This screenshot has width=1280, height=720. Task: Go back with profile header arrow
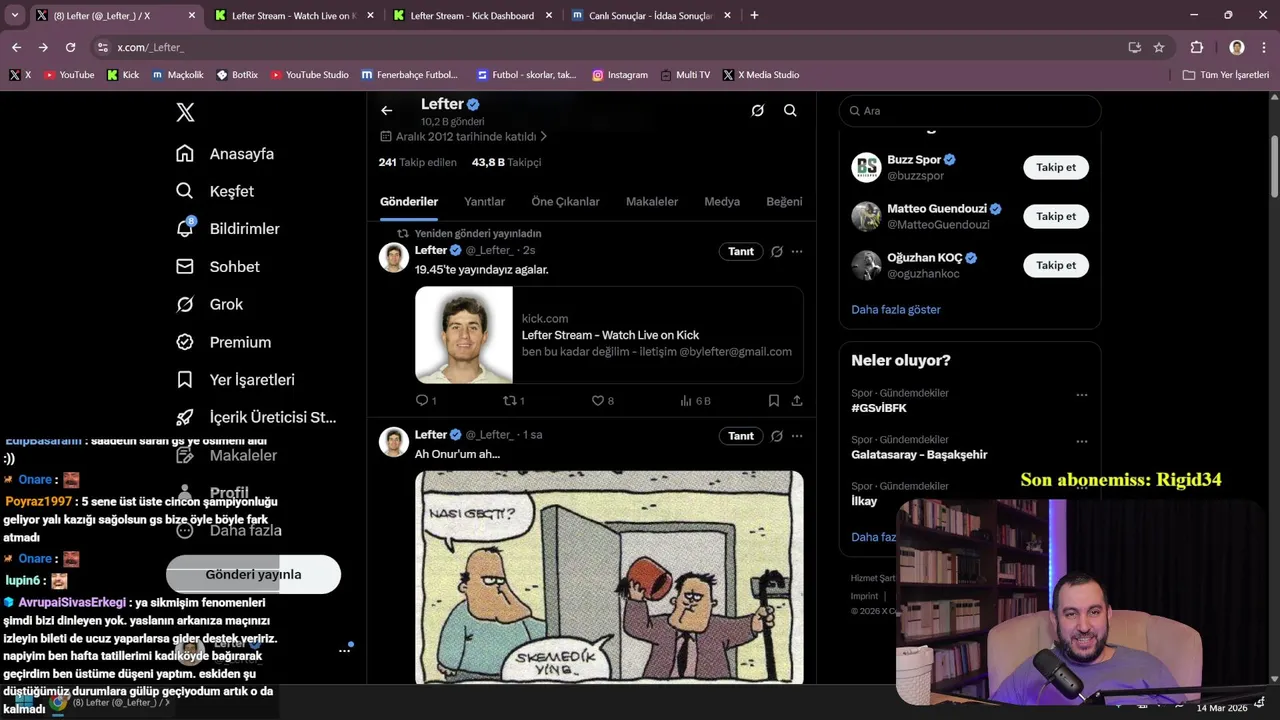click(387, 111)
